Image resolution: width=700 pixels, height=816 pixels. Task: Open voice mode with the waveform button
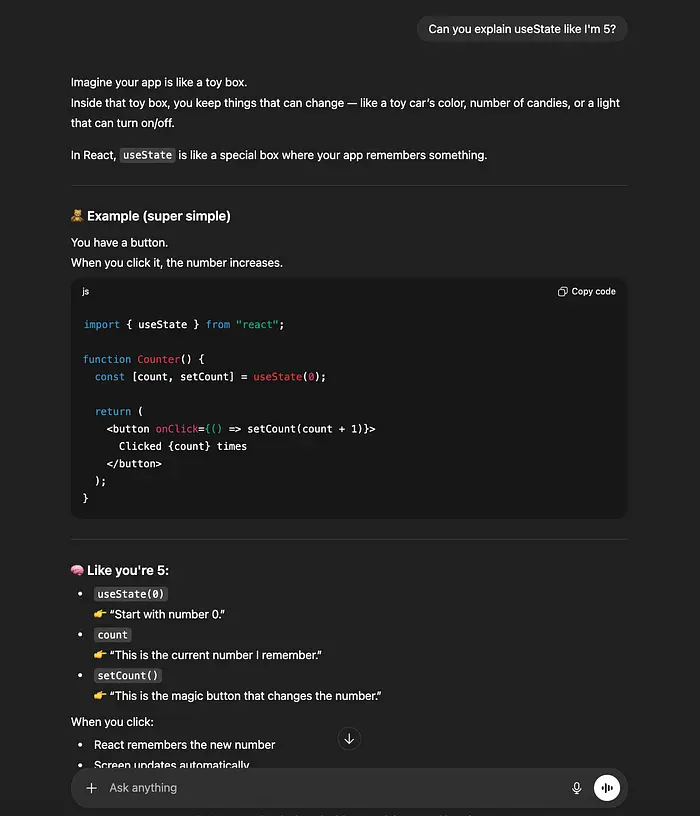[606, 788]
